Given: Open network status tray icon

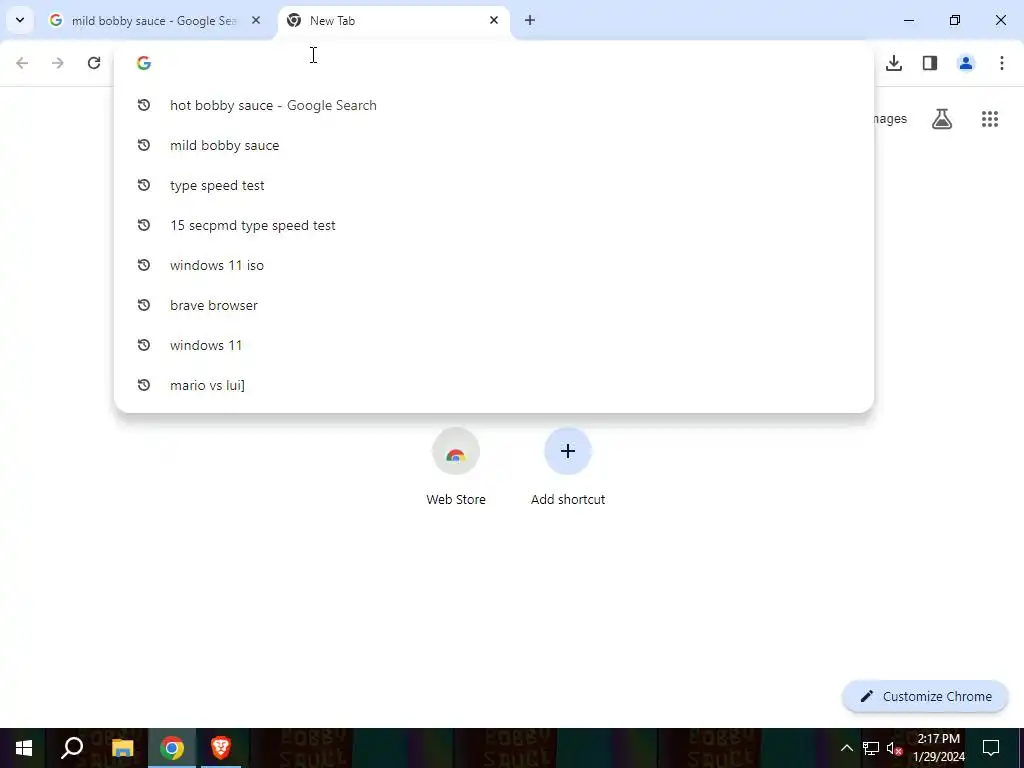Looking at the screenshot, I should click(871, 748).
